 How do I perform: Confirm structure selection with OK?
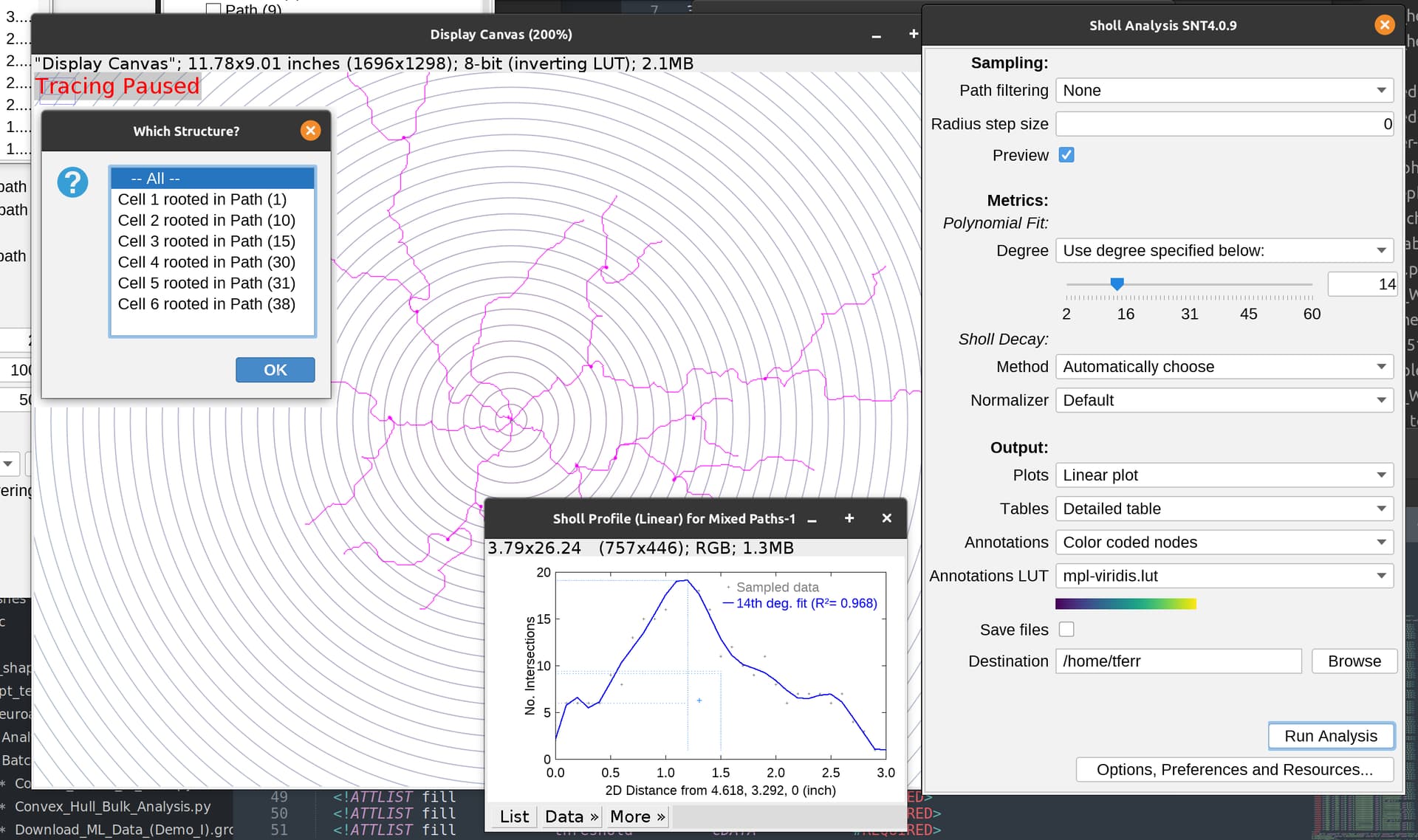pyautogui.click(x=275, y=369)
